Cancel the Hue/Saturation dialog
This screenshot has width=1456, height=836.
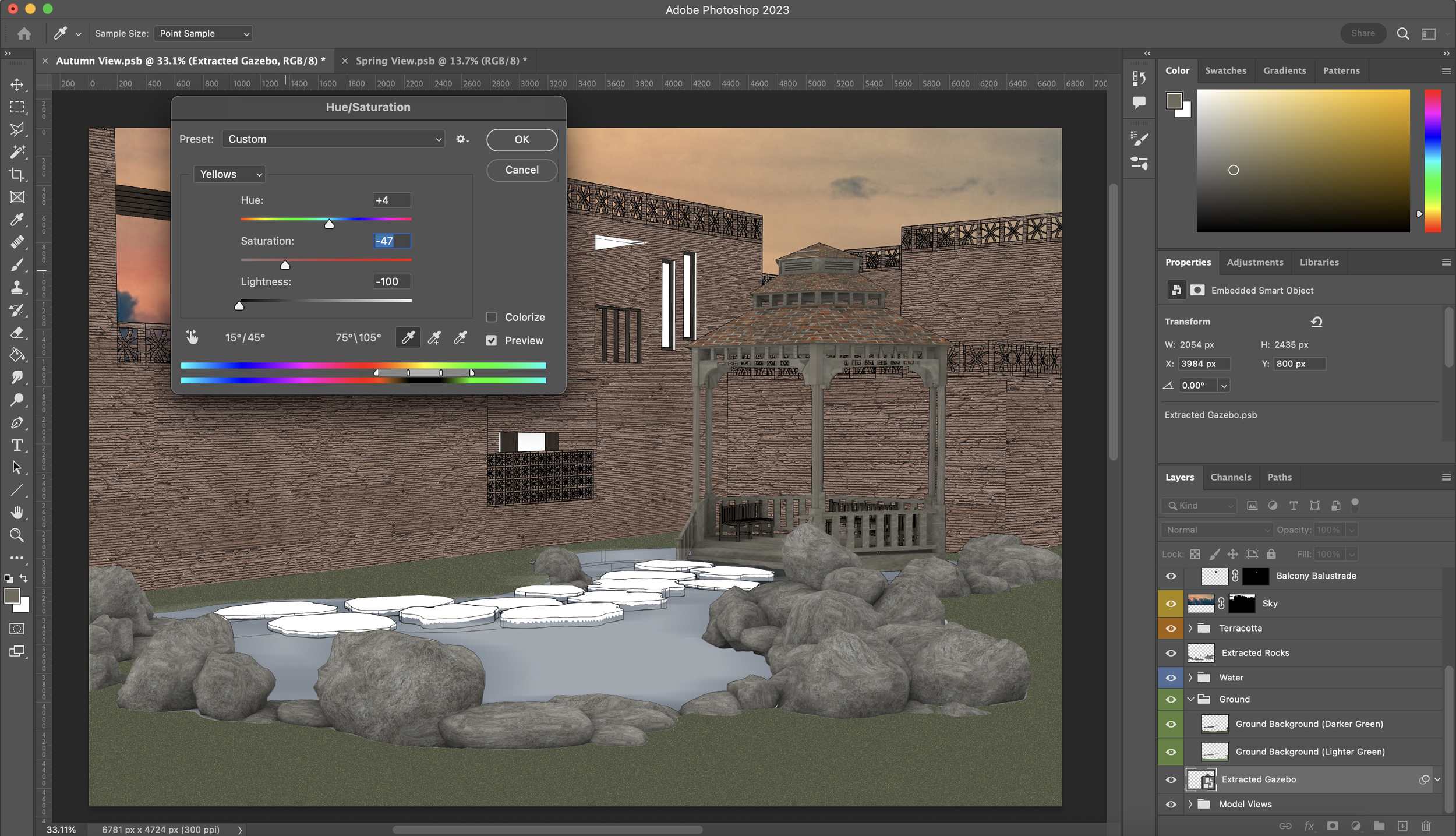522,170
